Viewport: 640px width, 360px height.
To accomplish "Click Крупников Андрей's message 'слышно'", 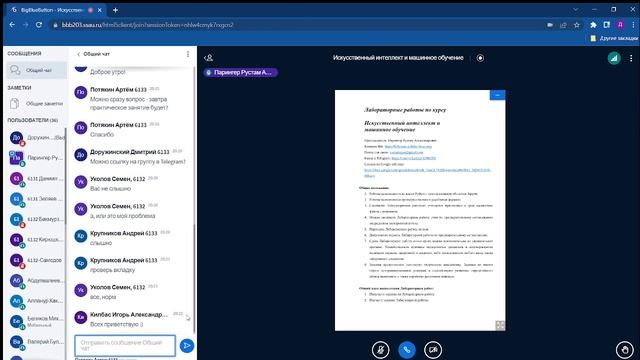I will point(101,243).
